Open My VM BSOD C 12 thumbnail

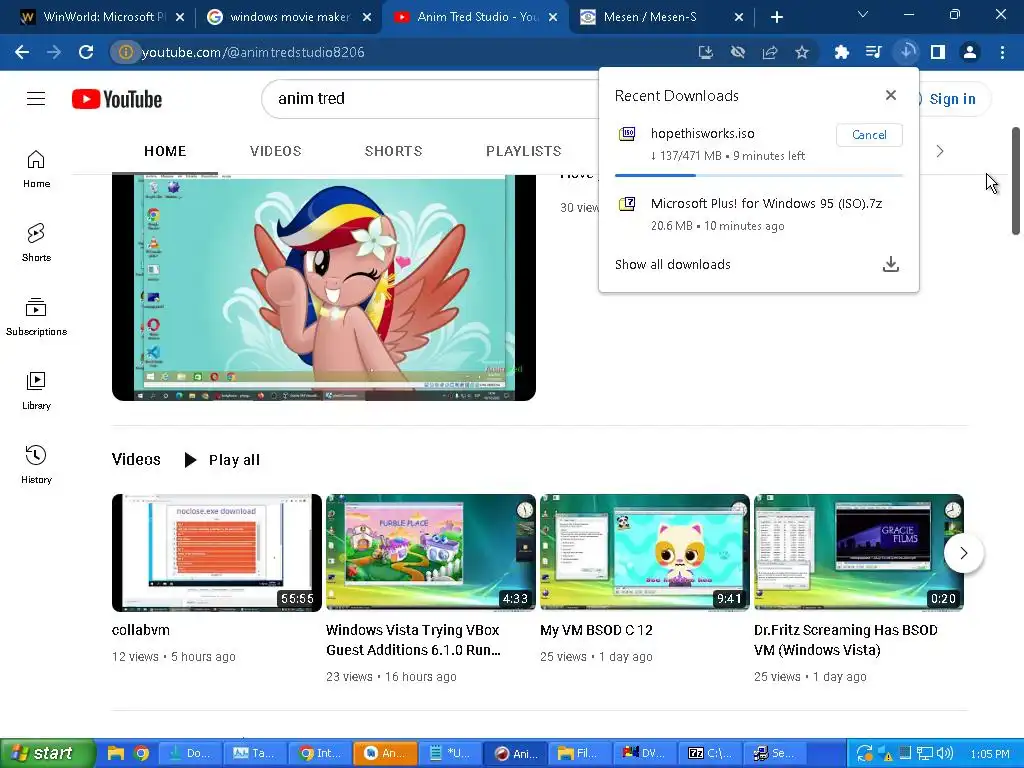tap(645, 552)
